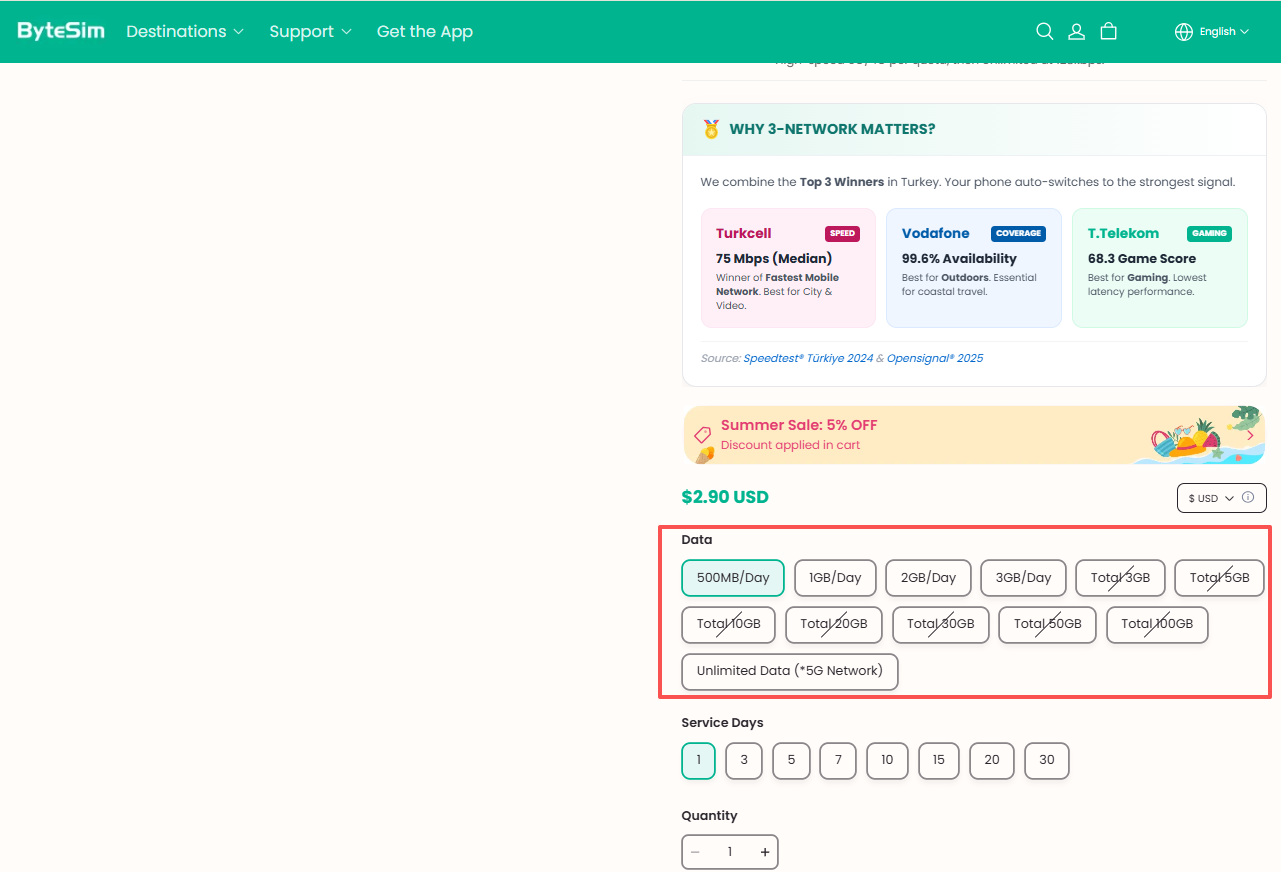Click the Summer Sale banner arrow
Screen dimensions: 1281x872
(x=1250, y=435)
